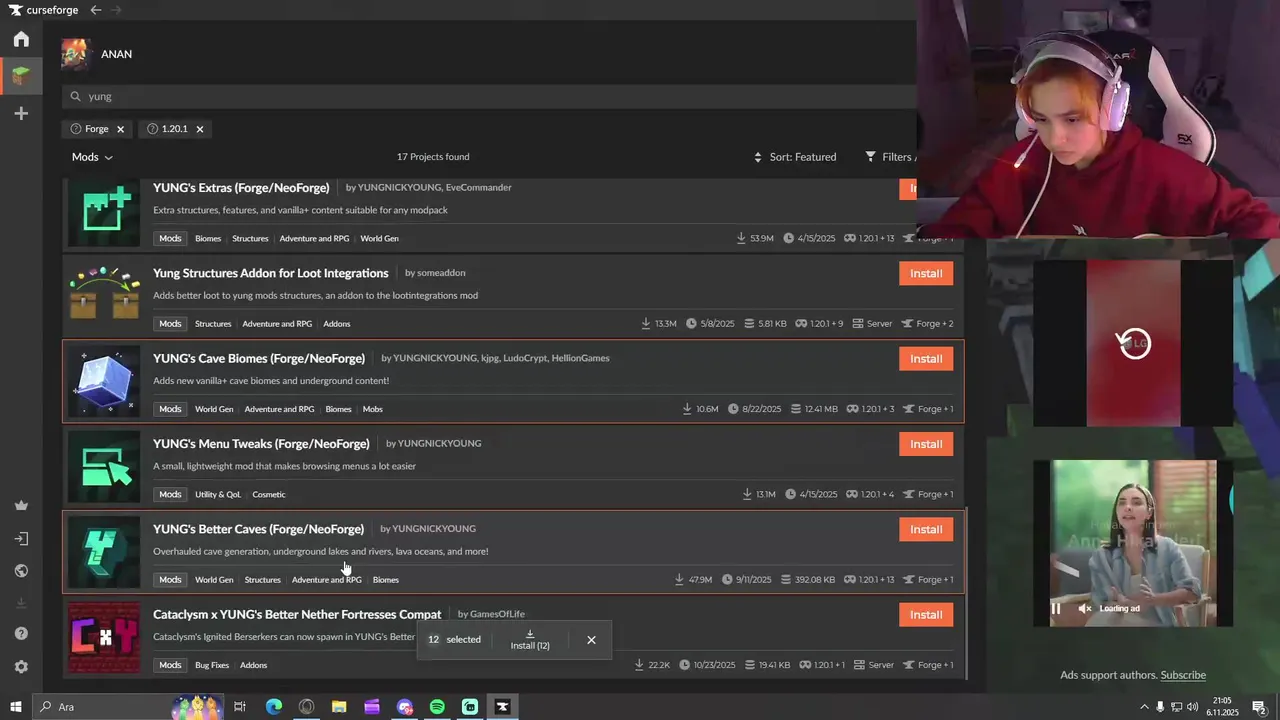This screenshot has height=720, width=1280.
Task: Click Biomes tag on YUNG's Extras row
Action: tap(208, 239)
